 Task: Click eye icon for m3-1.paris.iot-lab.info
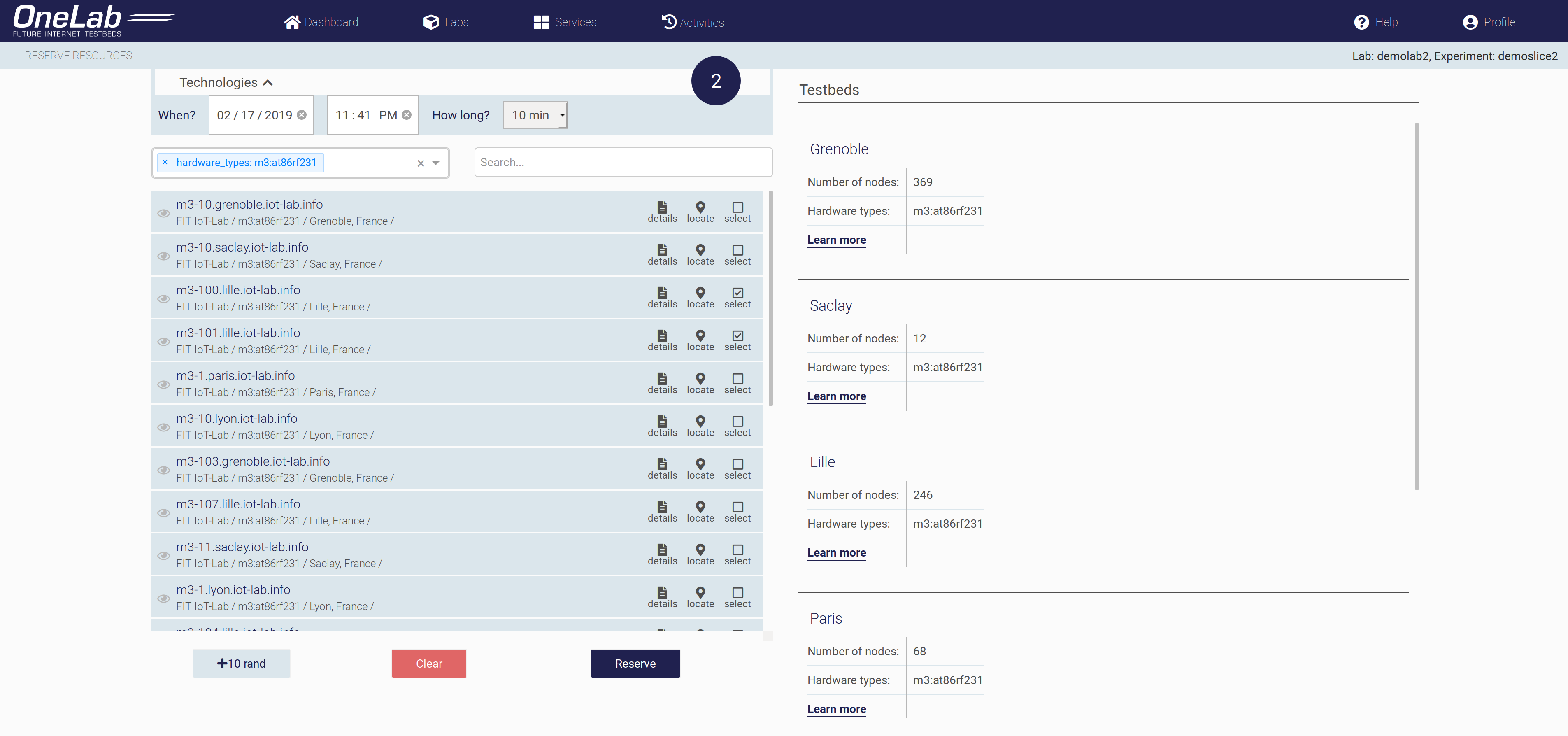163,384
